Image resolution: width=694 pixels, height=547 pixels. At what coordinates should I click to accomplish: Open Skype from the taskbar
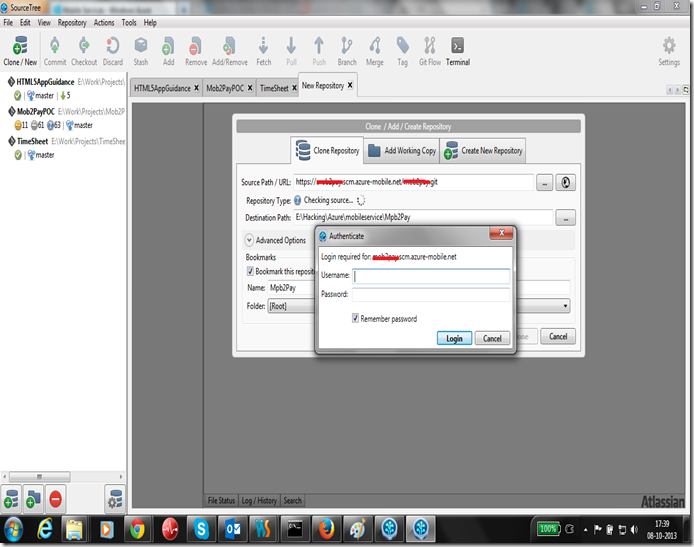201,529
